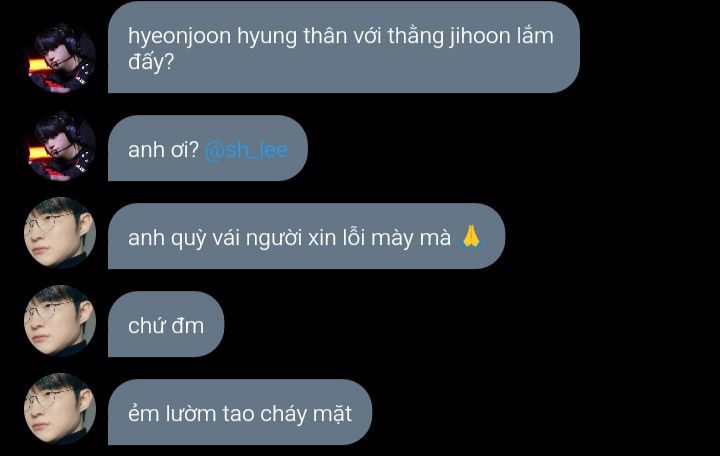Screen dimensions: 720x456
Task: View profile picture beside 'ẻm lườm tao' message
Action: 60,409
